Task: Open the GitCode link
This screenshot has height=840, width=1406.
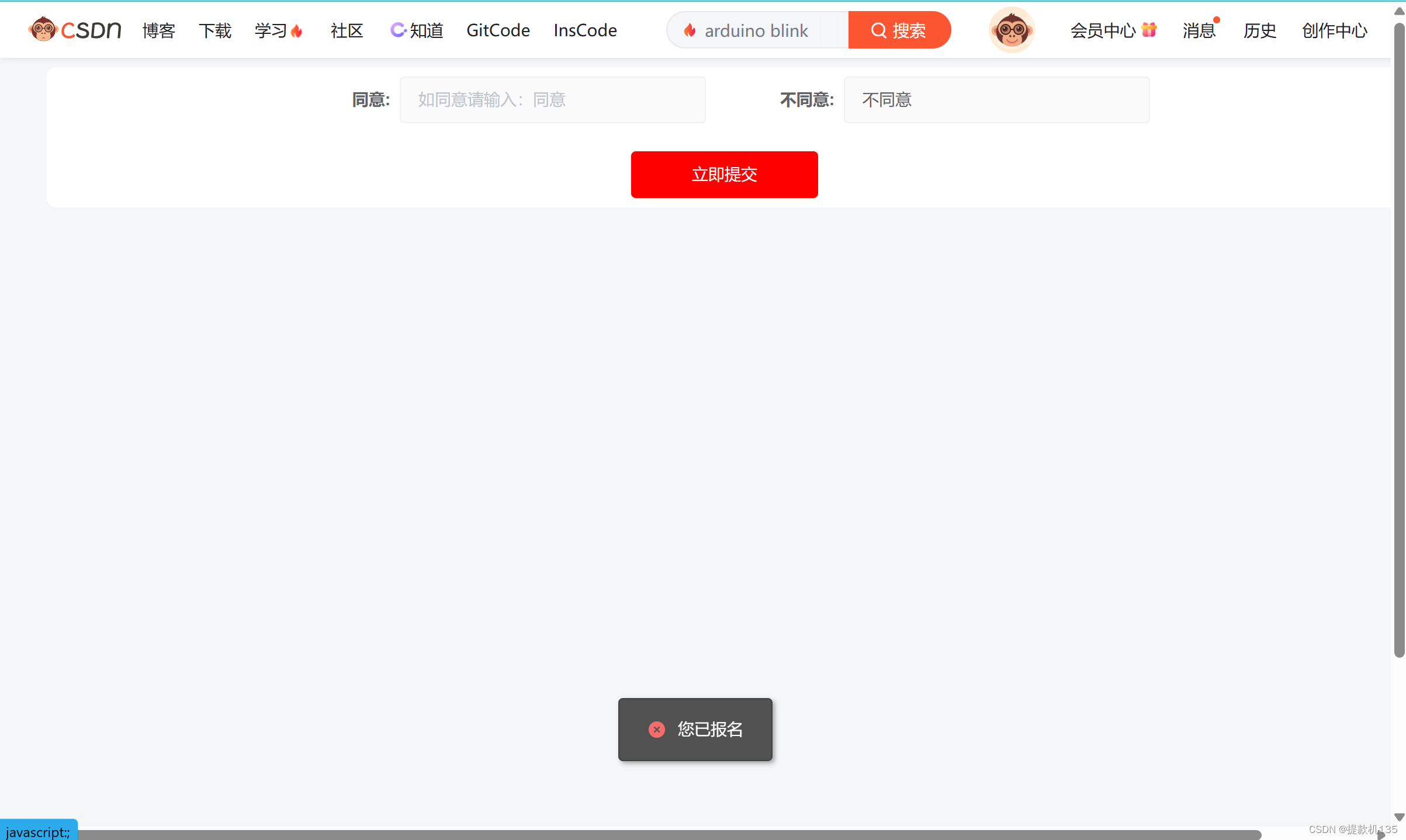Action: tap(498, 30)
